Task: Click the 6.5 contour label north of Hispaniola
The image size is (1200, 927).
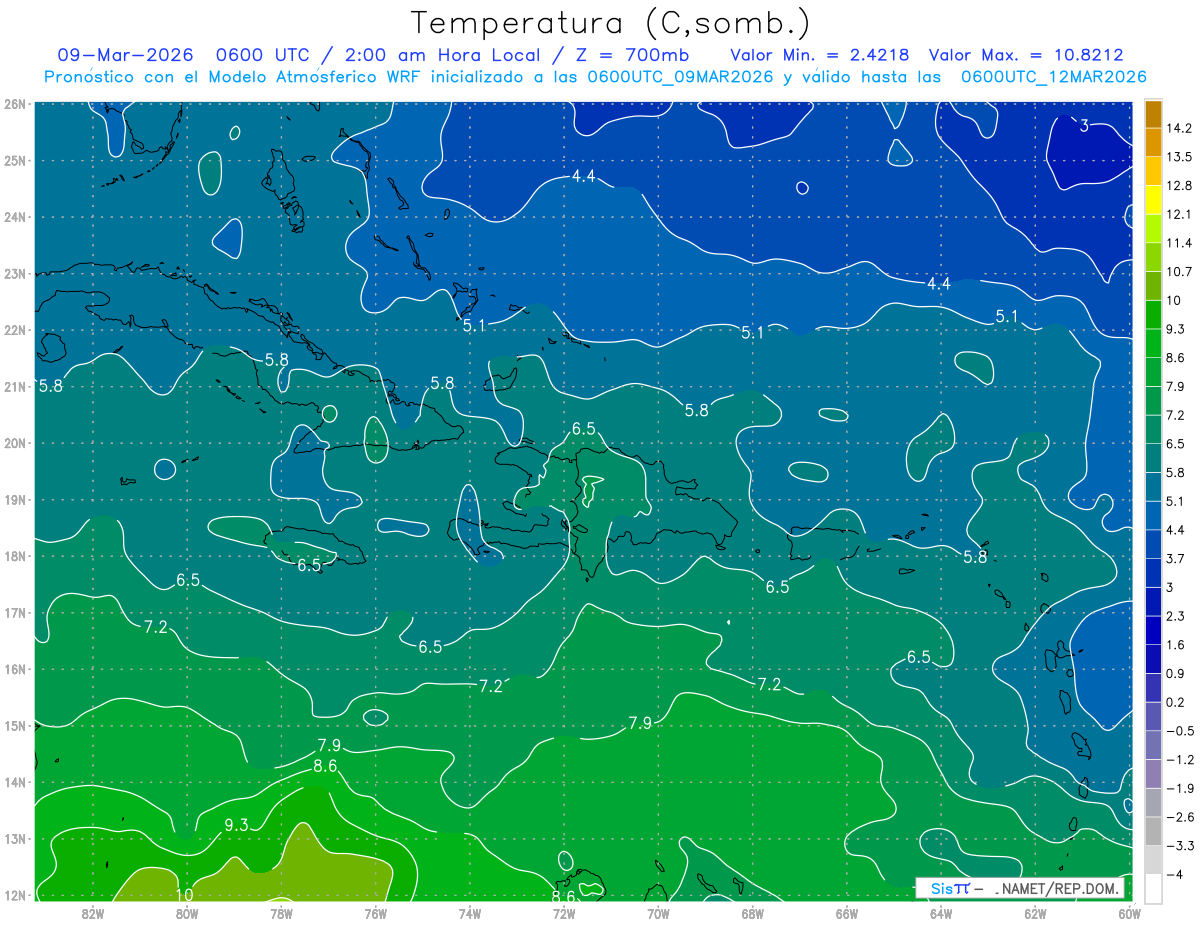Action: coord(584,428)
